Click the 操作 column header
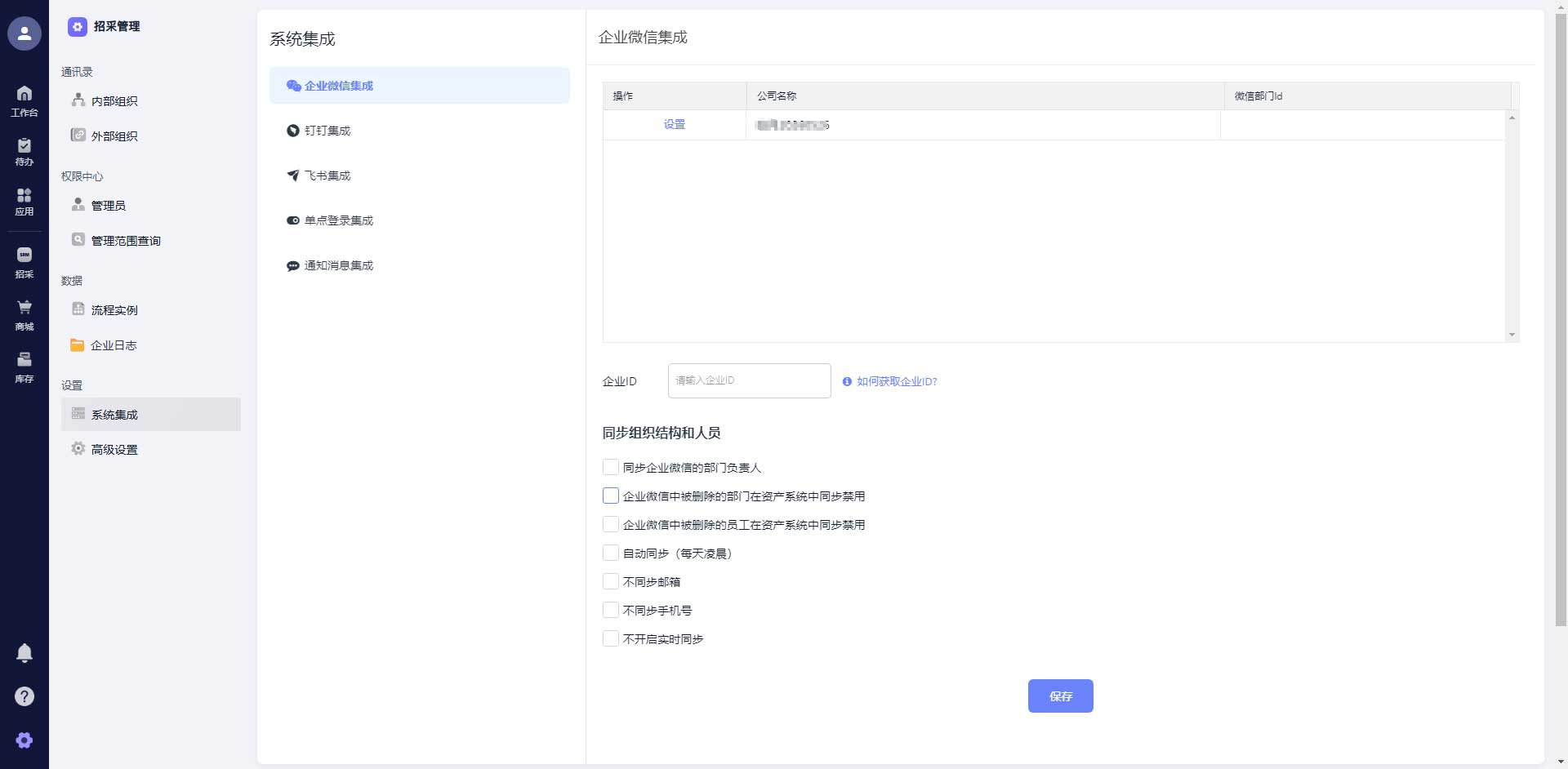Viewport: 1568px width, 769px height. [675, 96]
